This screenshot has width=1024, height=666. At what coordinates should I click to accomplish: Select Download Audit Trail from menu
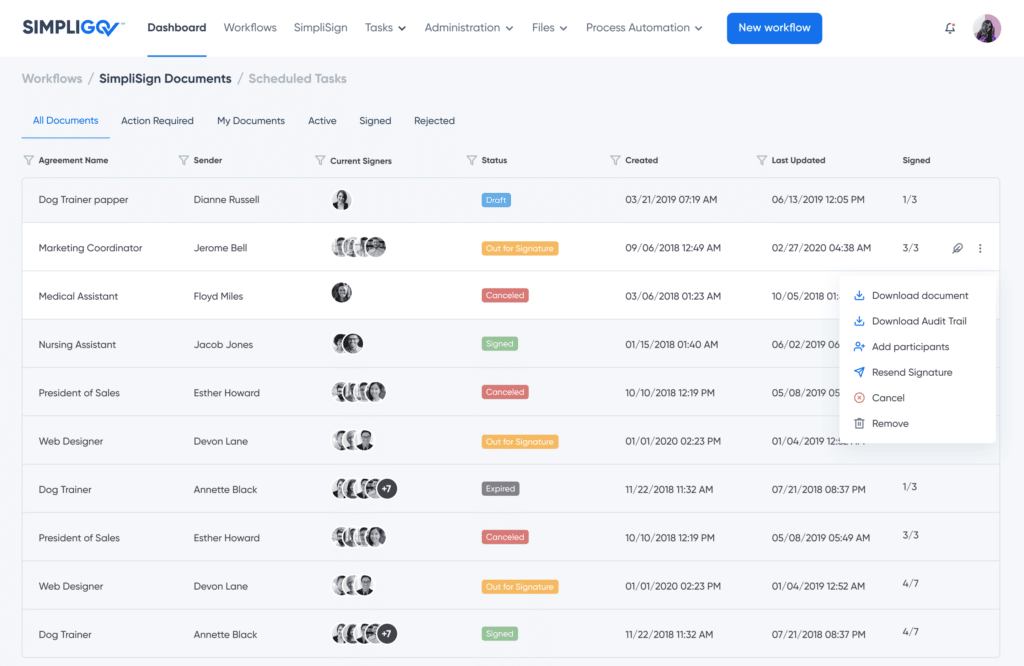tap(918, 321)
